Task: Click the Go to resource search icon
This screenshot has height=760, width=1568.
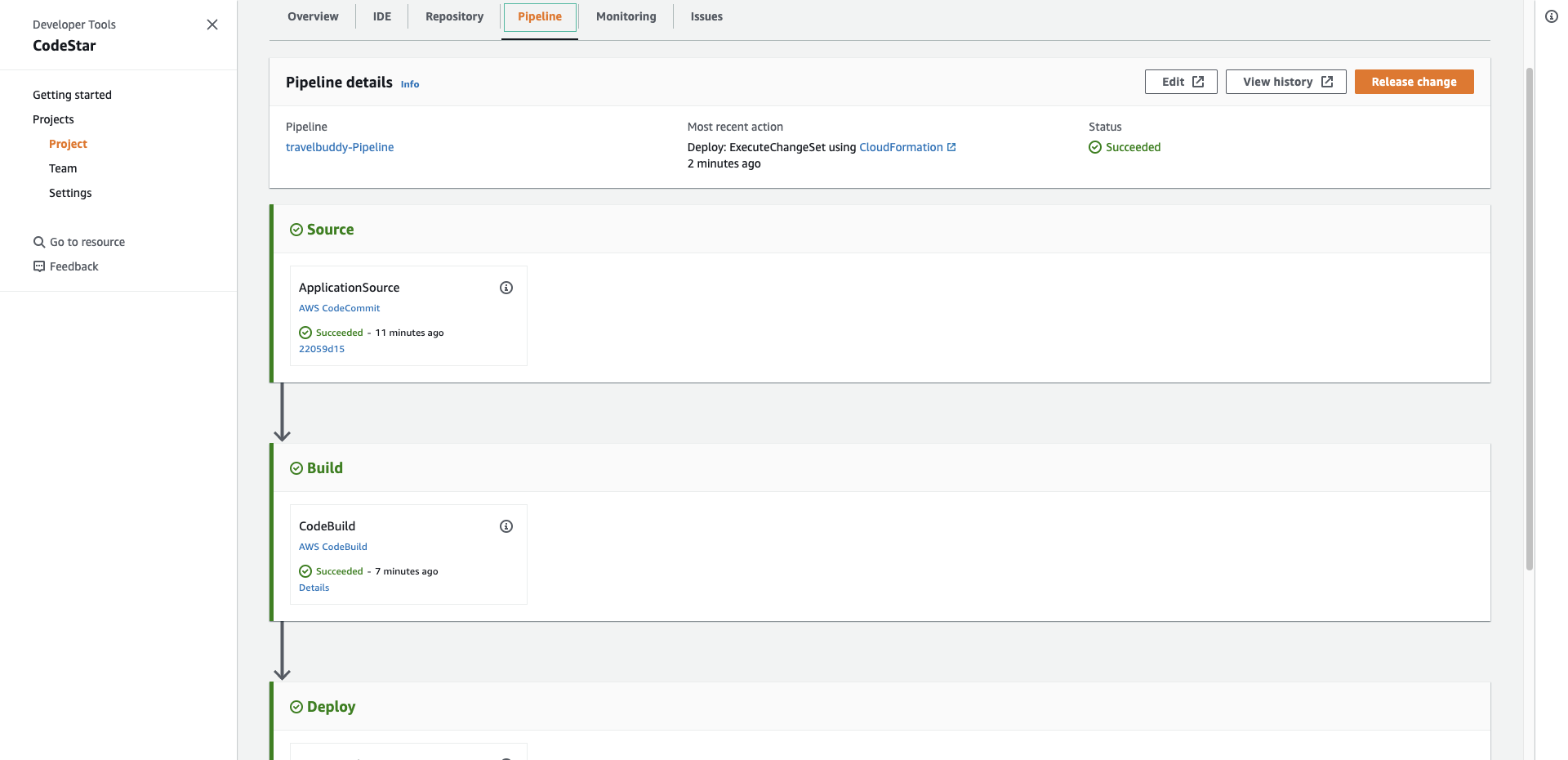Action: [39, 242]
